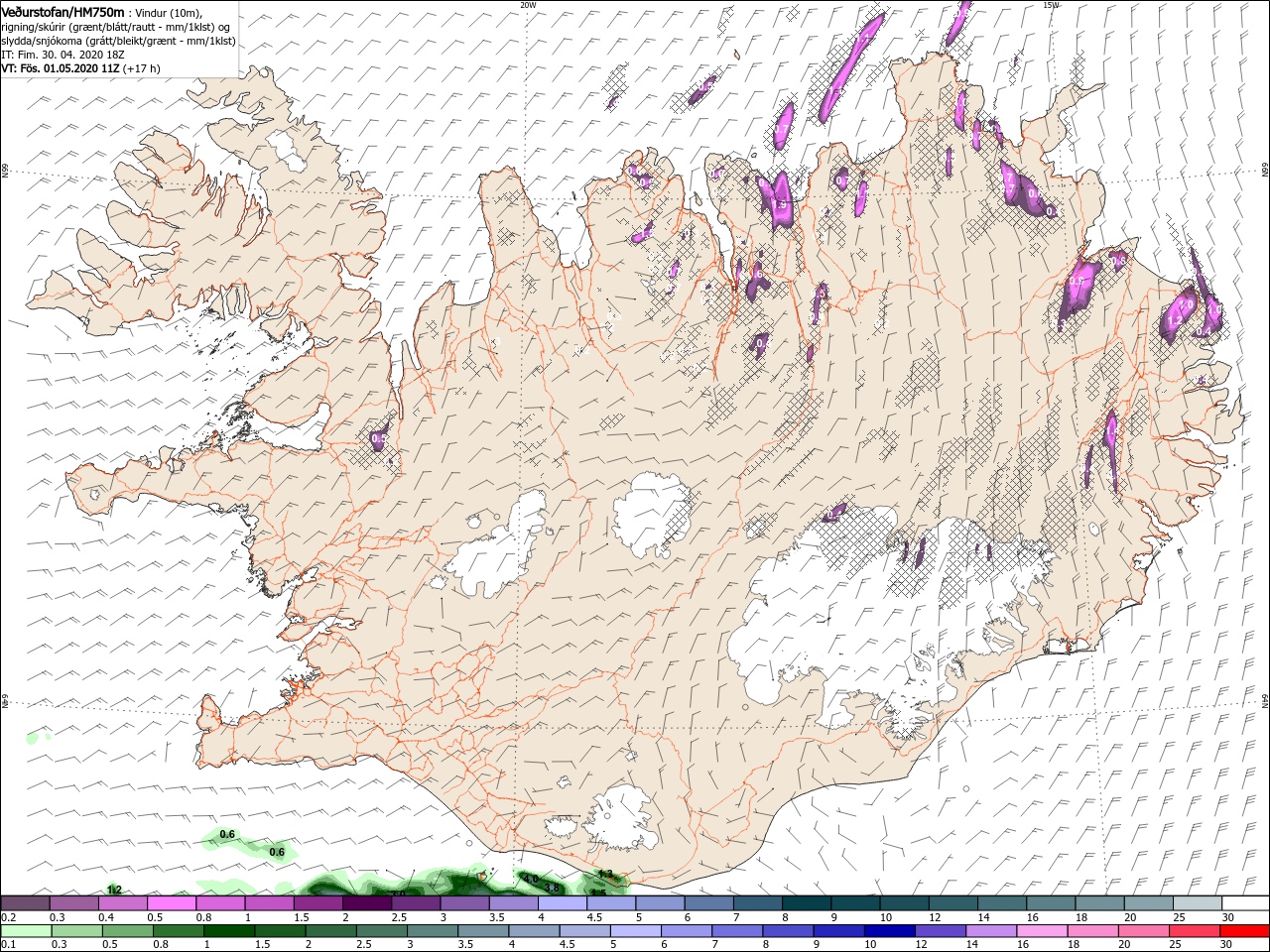Click the Veðurstofan/HM750m title text
Image resolution: width=1270 pixels, height=952 pixels.
click(x=63, y=12)
